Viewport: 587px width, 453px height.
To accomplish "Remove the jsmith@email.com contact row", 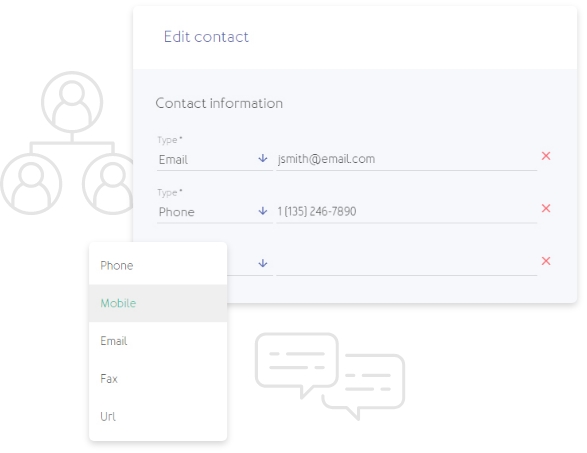I will click(x=545, y=156).
